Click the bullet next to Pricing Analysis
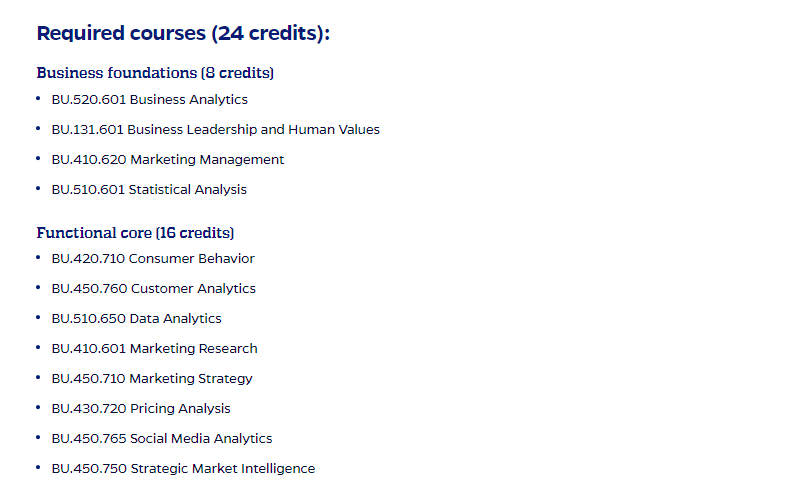Image resolution: width=802 pixels, height=484 pixels. click(39, 407)
